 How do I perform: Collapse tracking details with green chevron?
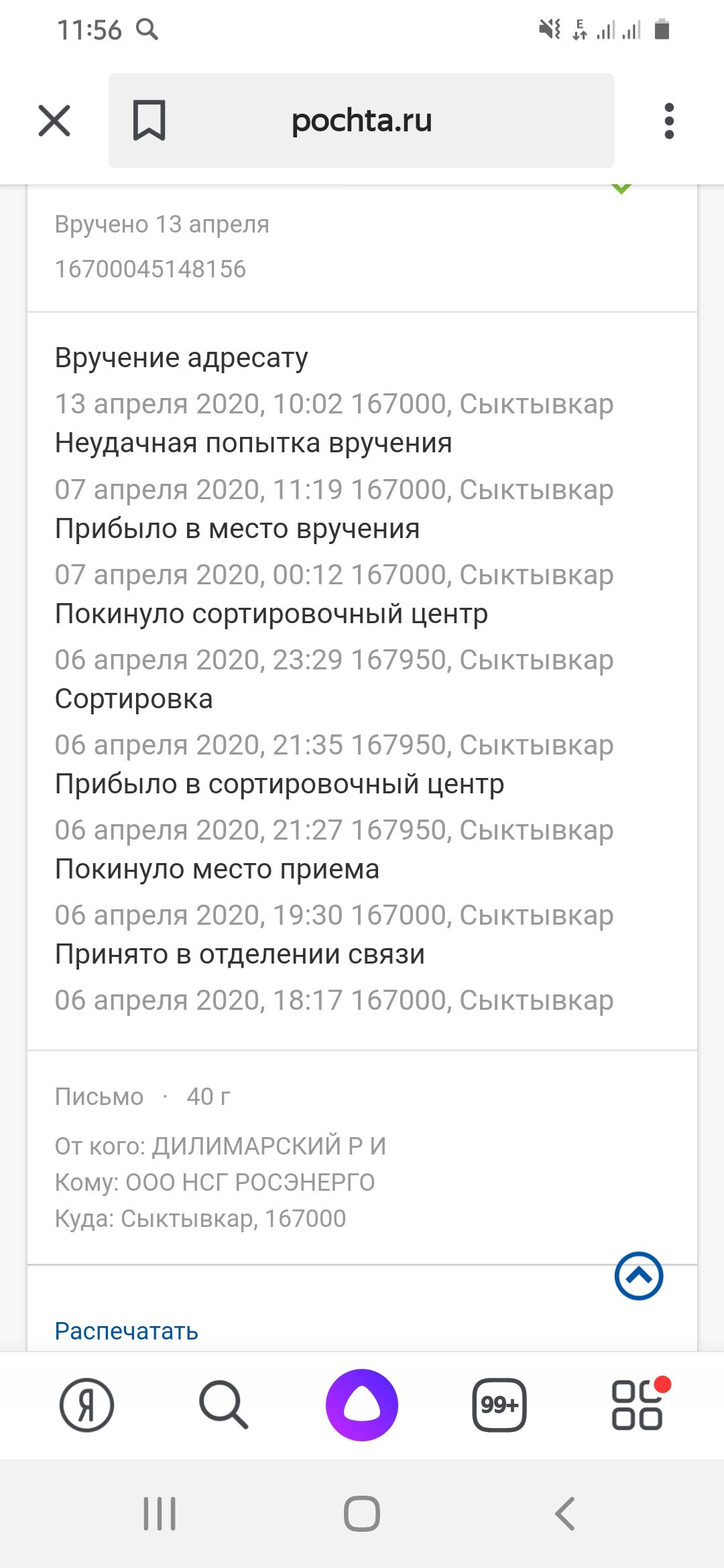(621, 190)
